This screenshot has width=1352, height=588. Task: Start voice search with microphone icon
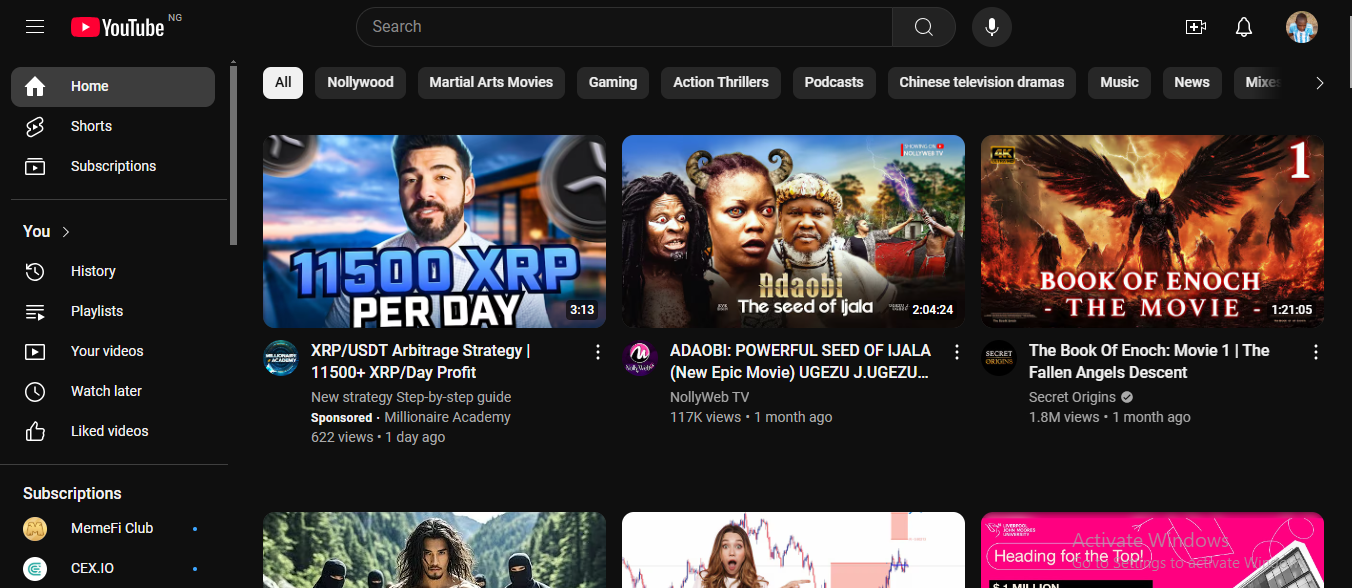pyautogui.click(x=992, y=27)
